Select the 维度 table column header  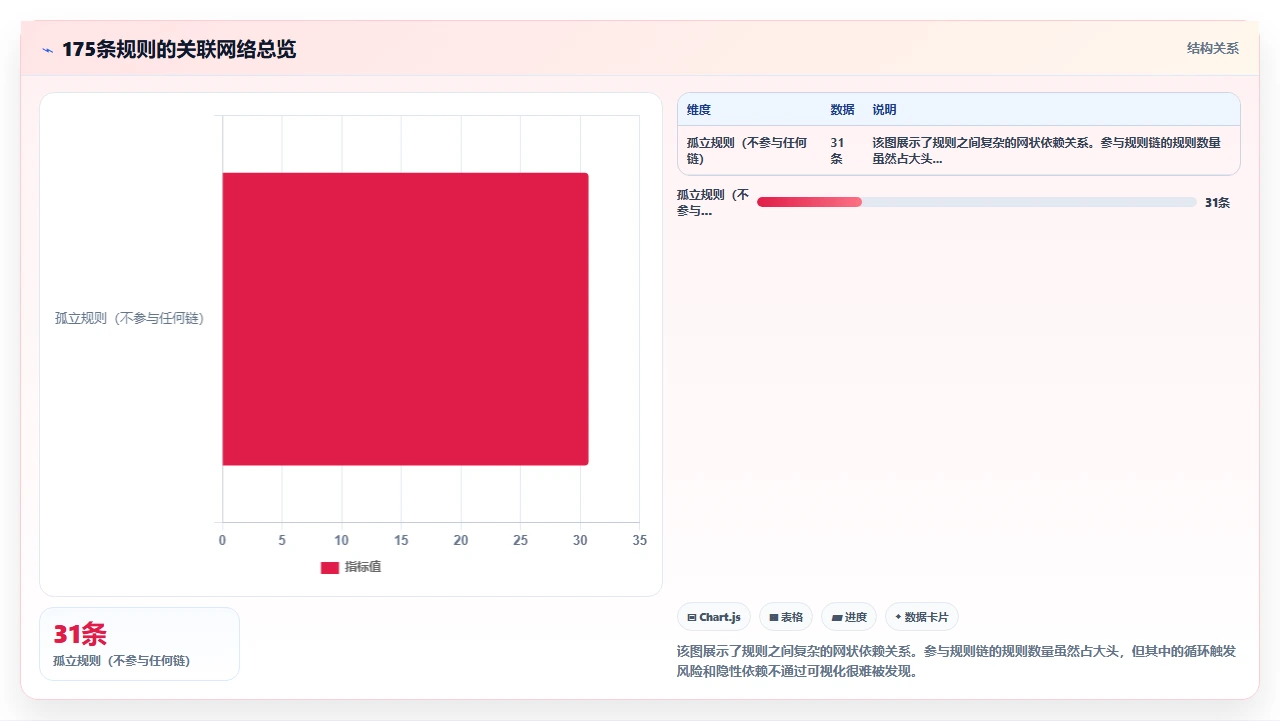(x=699, y=110)
